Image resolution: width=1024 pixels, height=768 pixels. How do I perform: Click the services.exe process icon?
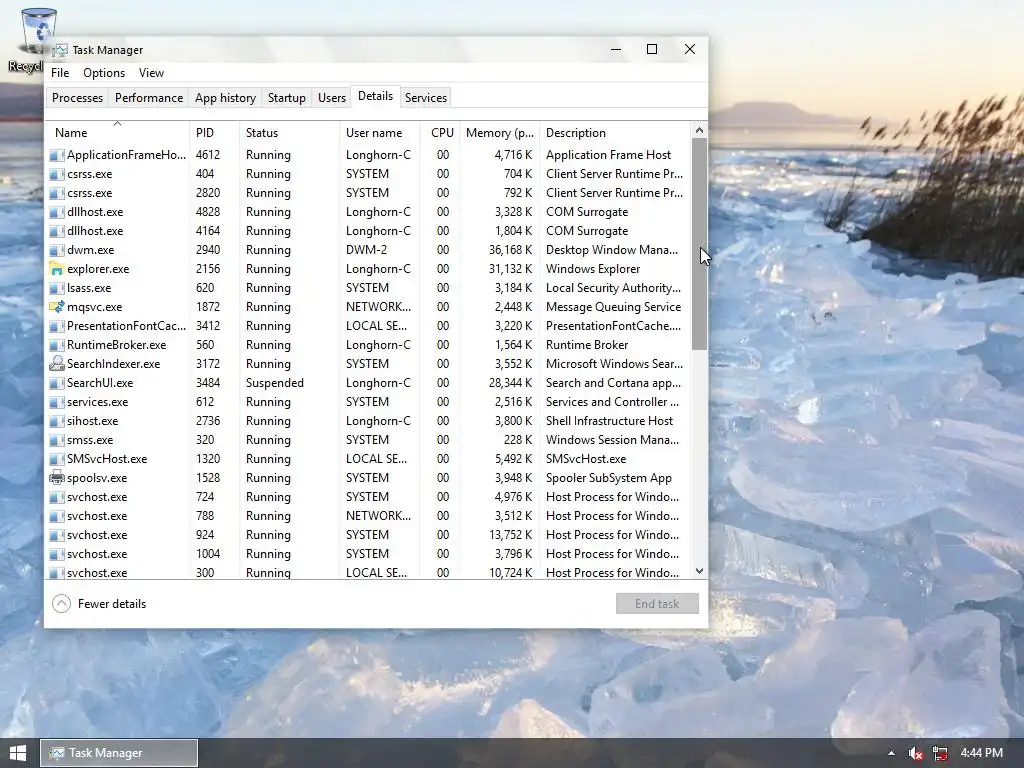[x=57, y=402]
